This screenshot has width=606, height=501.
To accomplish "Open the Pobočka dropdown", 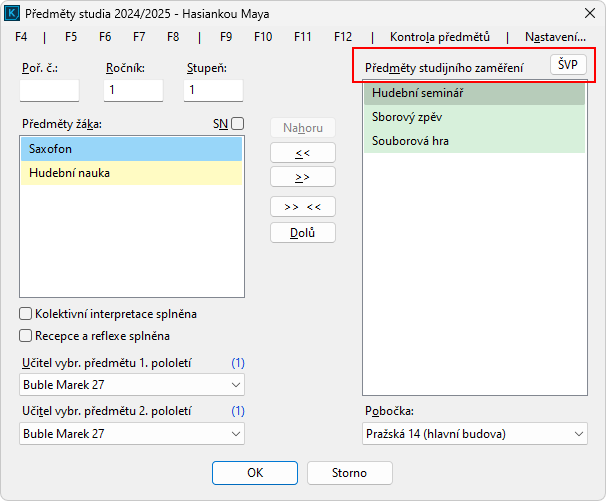I will tap(474, 433).
